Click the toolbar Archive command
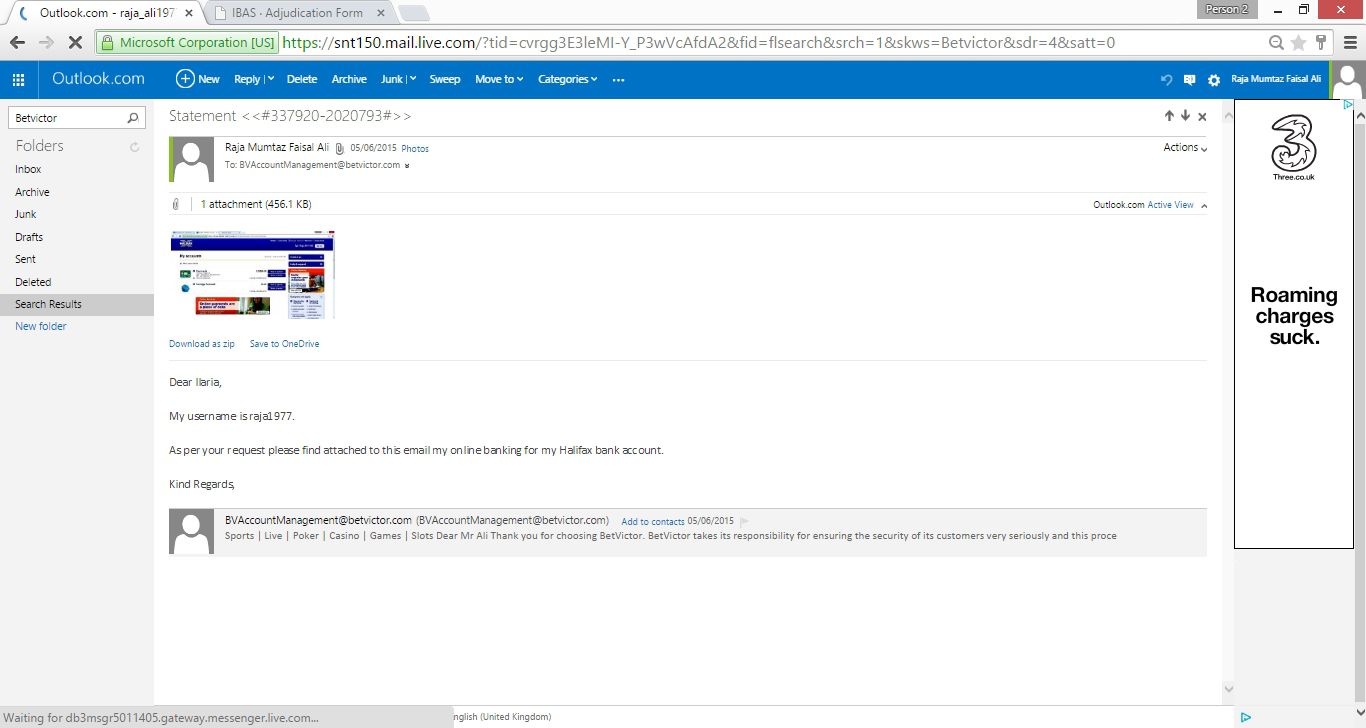This screenshot has height=728, width=1366. (x=349, y=80)
